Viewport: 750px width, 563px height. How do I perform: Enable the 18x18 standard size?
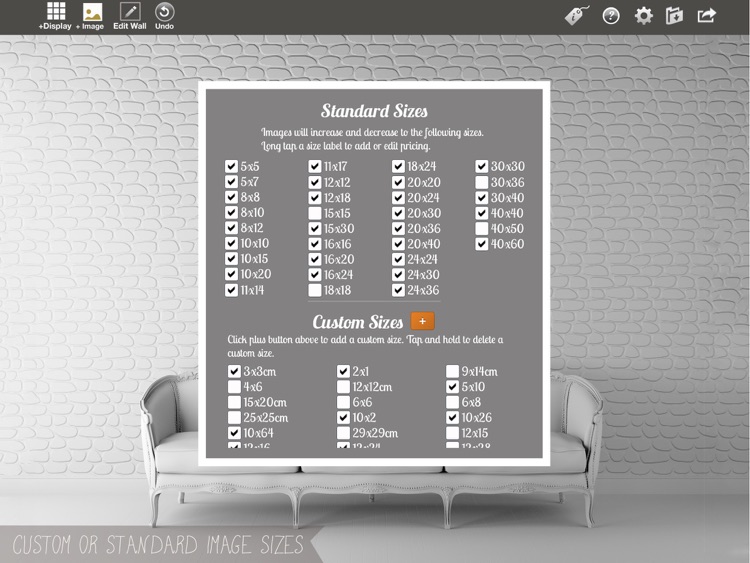click(315, 290)
